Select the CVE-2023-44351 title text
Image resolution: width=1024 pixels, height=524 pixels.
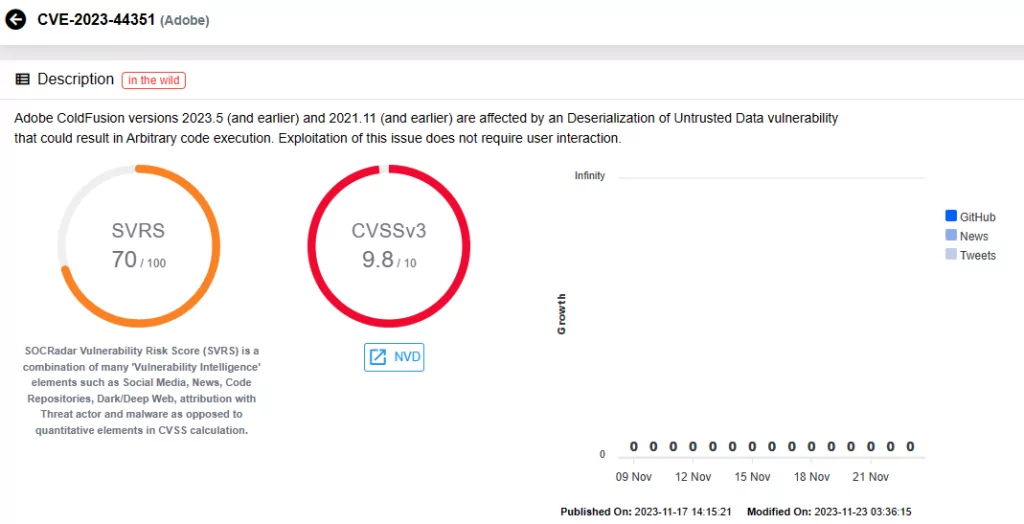pos(96,20)
